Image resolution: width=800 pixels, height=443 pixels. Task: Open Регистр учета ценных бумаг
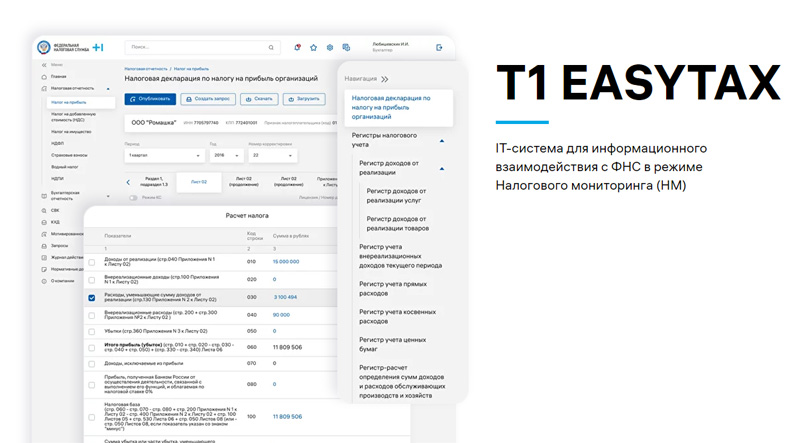coord(392,344)
